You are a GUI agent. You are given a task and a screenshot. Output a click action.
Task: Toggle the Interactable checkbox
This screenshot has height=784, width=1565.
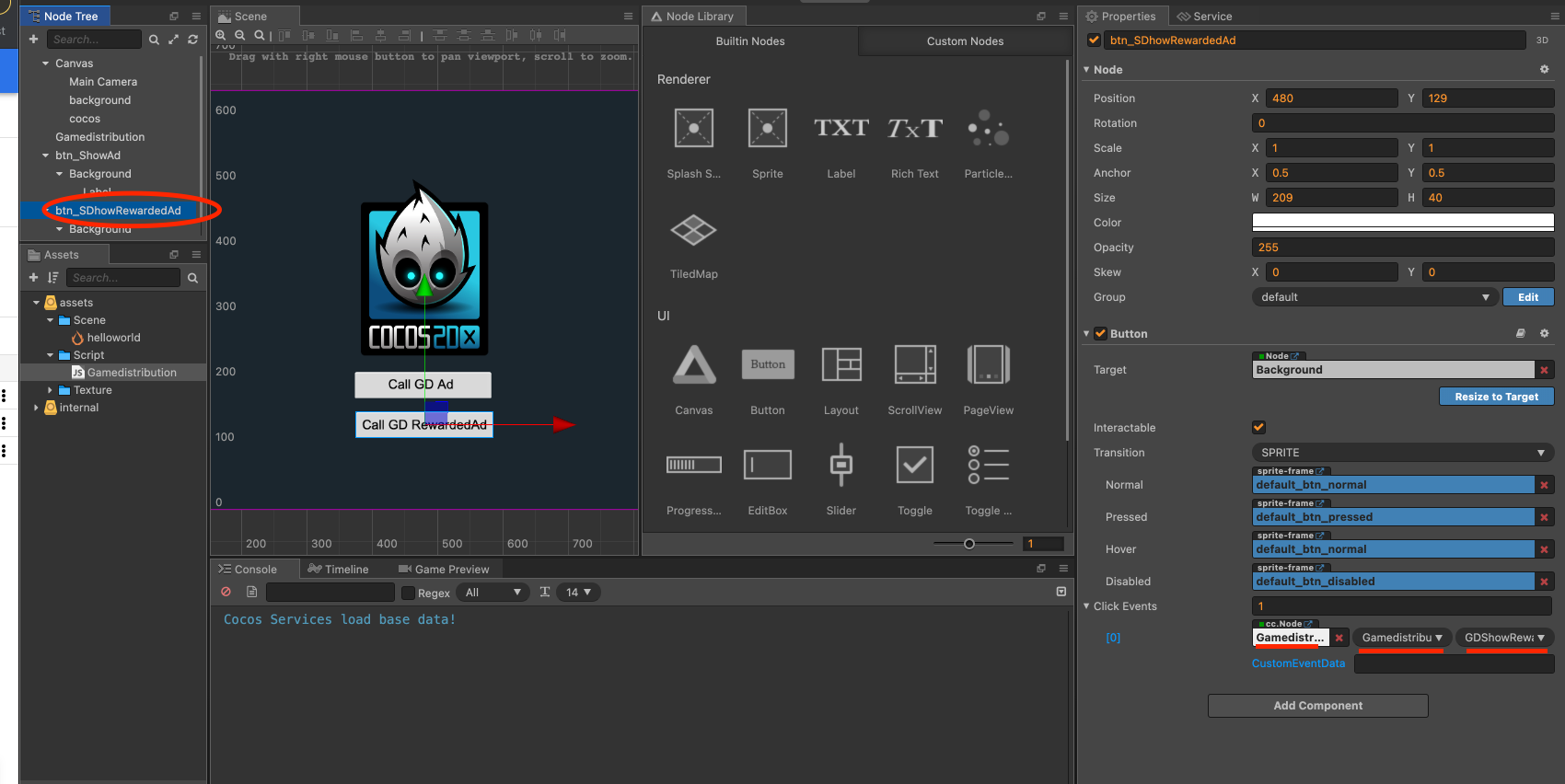point(1258,428)
